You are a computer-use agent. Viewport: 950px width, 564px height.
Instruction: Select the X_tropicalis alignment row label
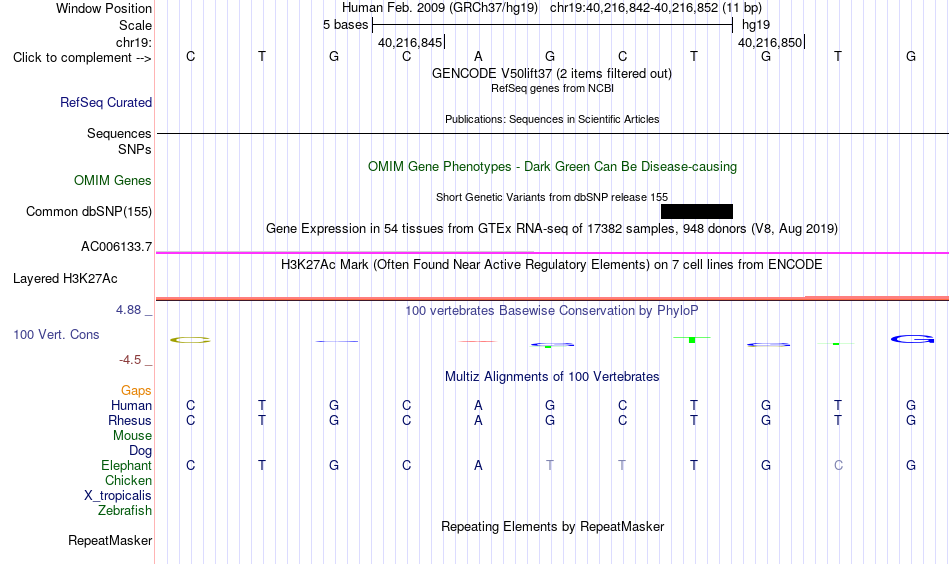[x=118, y=496]
